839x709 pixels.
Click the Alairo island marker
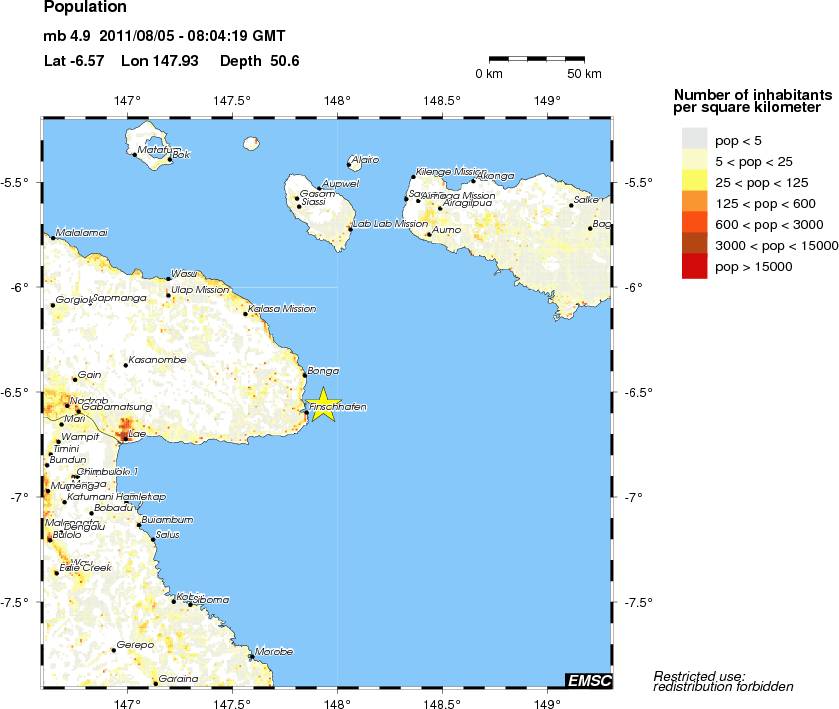tap(348, 164)
